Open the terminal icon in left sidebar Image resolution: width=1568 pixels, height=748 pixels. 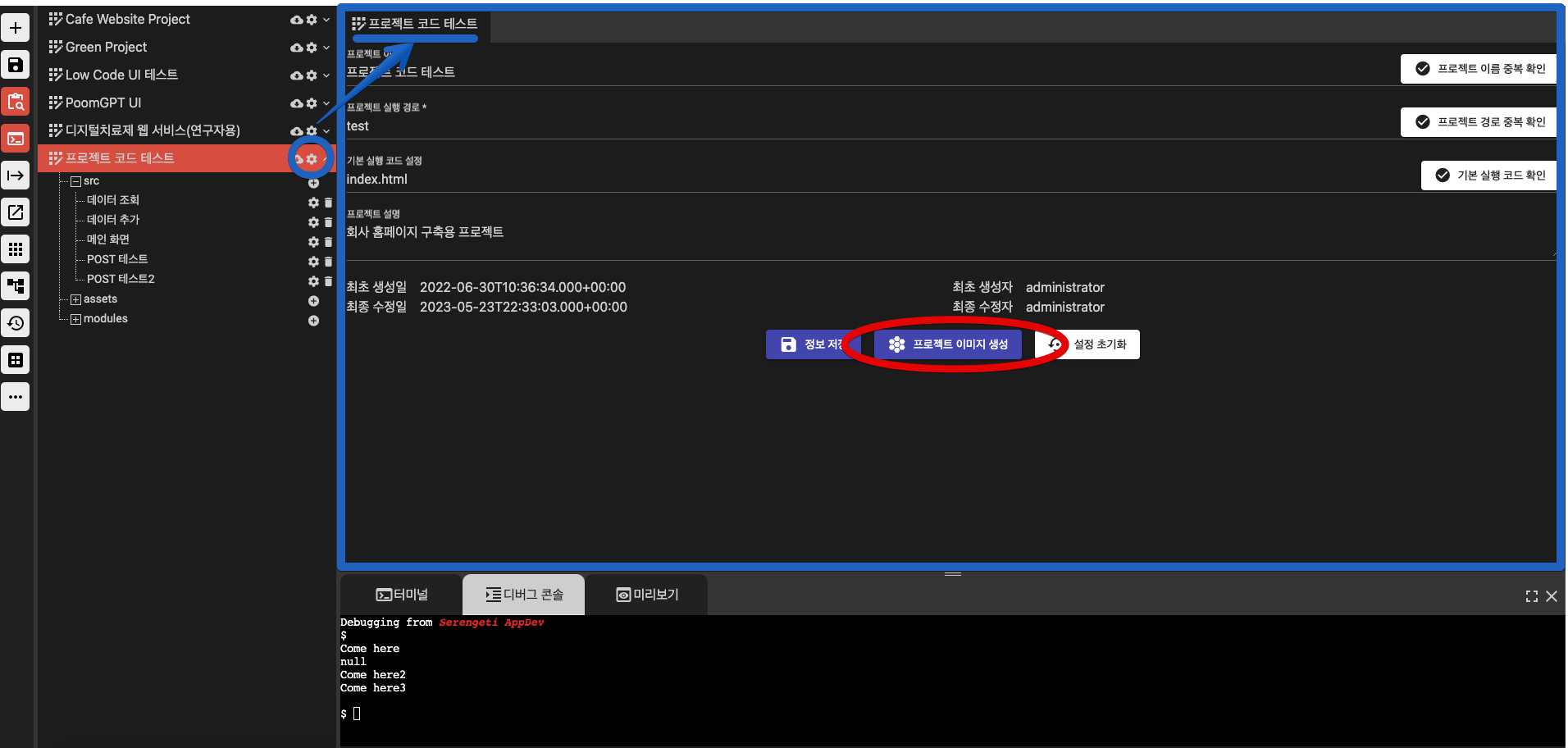coord(16,139)
